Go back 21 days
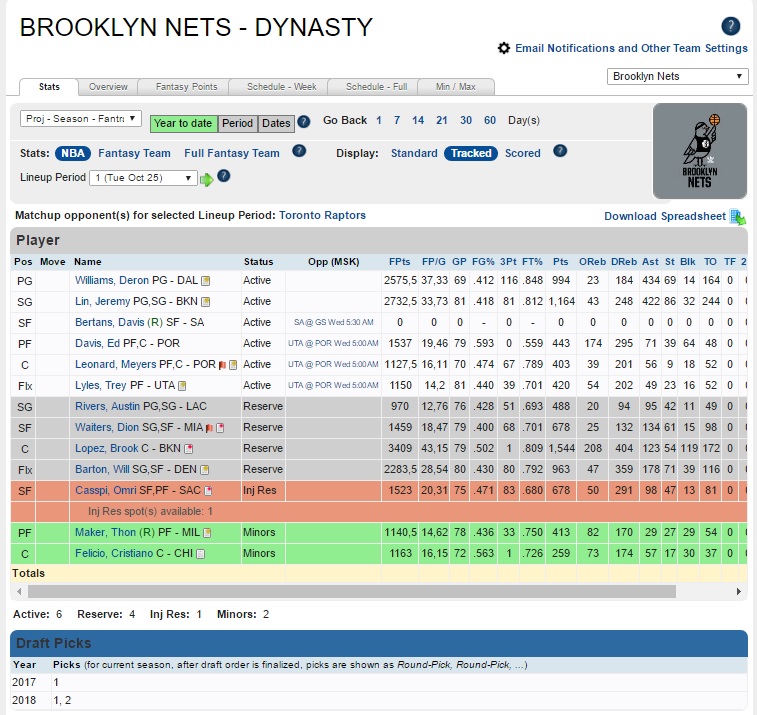Viewport: 757px width, 715px height. (x=442, y=120)
